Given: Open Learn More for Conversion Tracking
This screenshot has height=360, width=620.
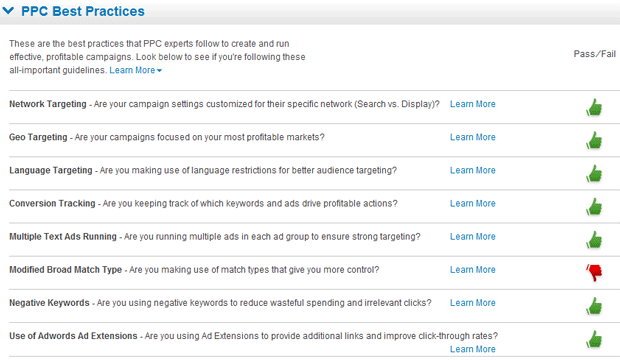Looking at the screenshot, I should (473, 204).
